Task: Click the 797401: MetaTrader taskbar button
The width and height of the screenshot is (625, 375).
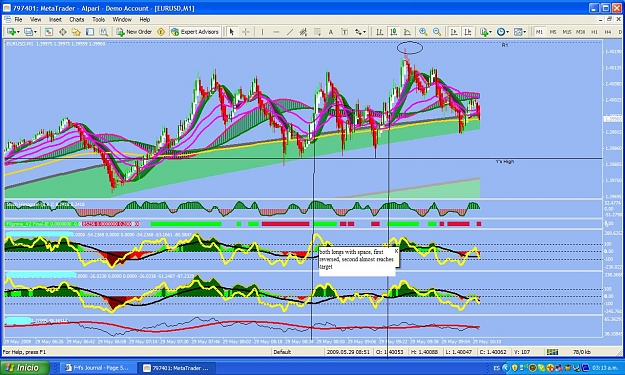Action: [x=176, y=368]
